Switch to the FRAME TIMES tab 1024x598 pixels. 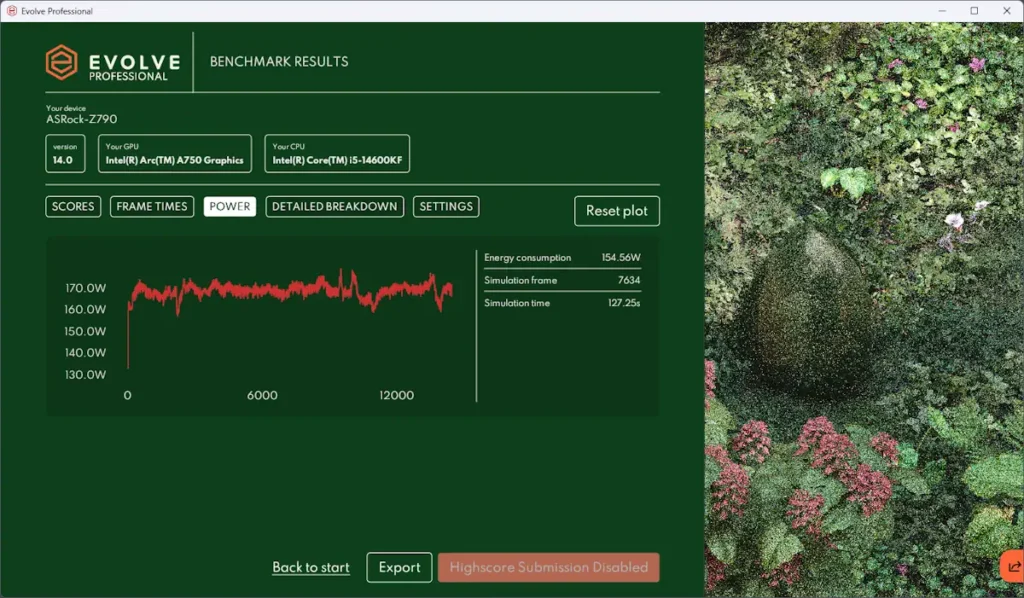pos(152,206)
